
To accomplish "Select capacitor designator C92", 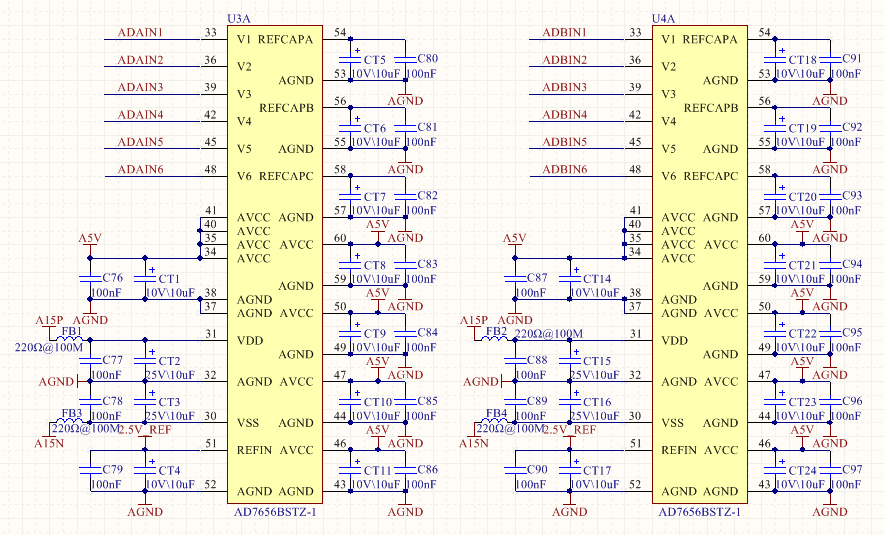I will [852, 127].
